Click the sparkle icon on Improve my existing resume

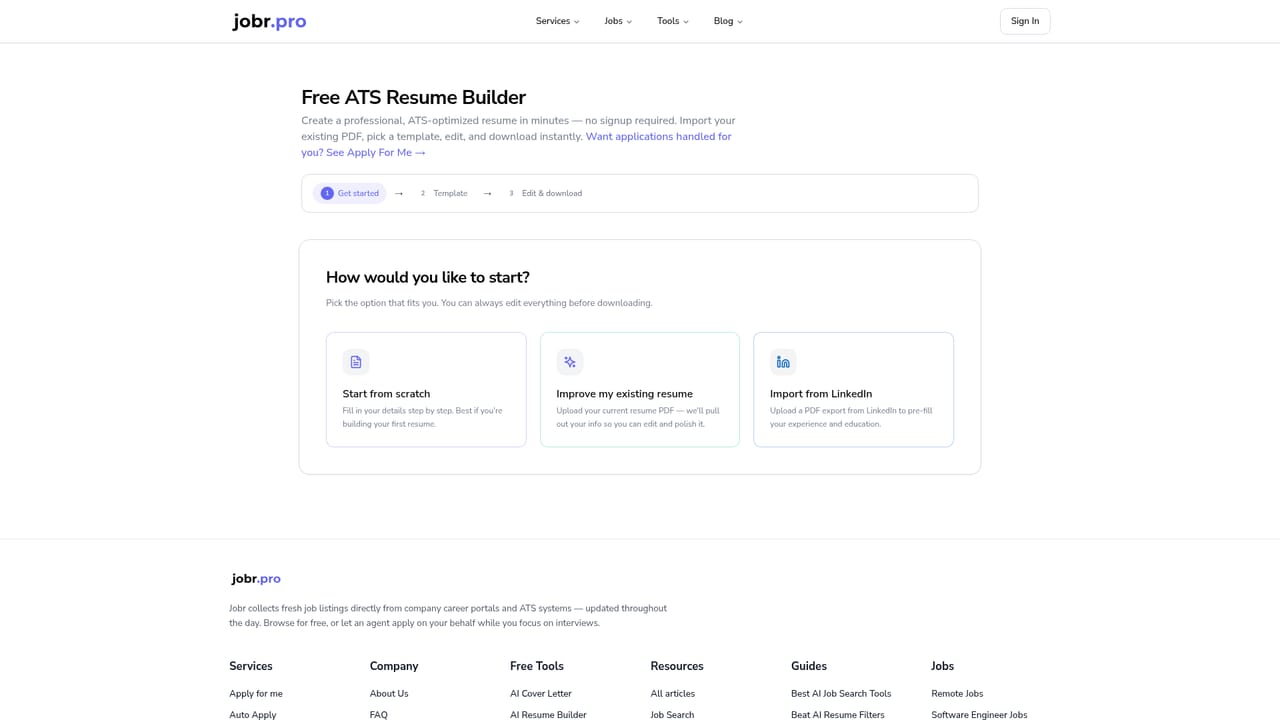(x=570, y=362)
